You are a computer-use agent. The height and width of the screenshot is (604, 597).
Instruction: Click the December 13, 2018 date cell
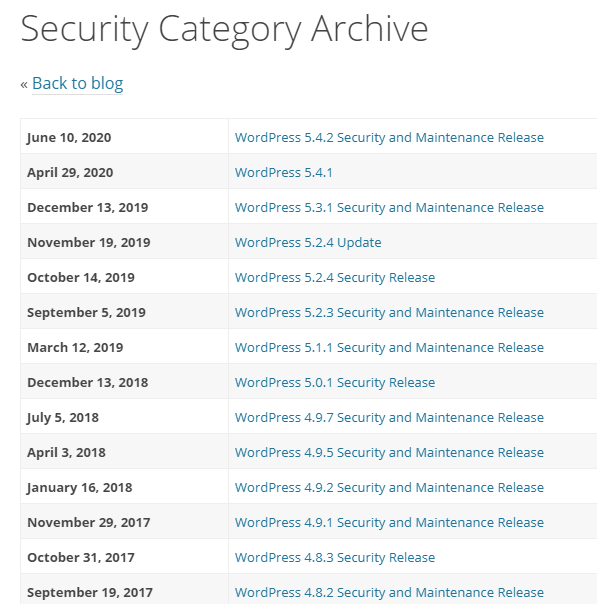pos(124,381)
